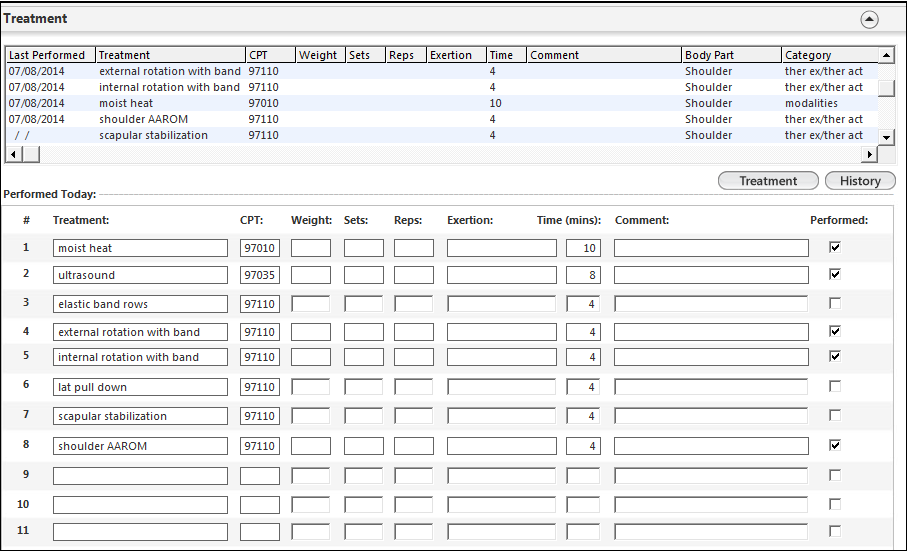Click the vertical scrollbar thumb in grid
907x551 pixels.
point(886,88)
